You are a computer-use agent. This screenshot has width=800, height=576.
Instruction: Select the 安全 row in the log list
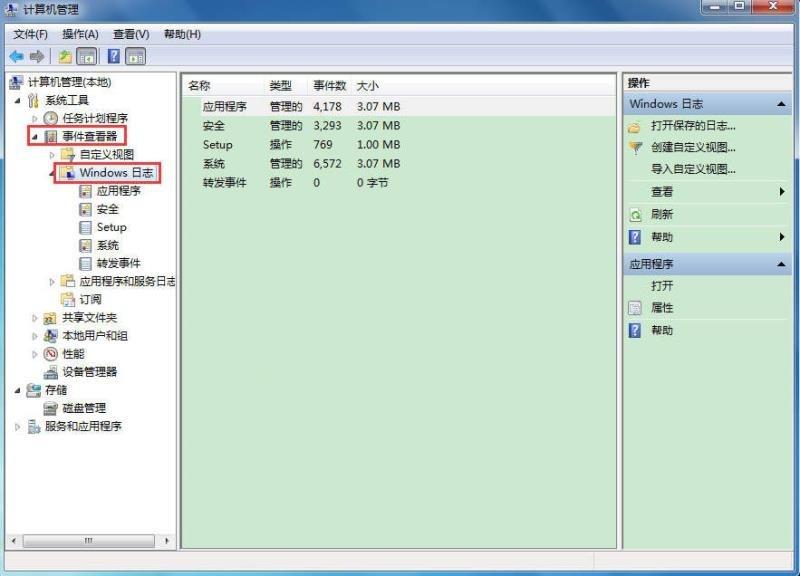[214, 126]
